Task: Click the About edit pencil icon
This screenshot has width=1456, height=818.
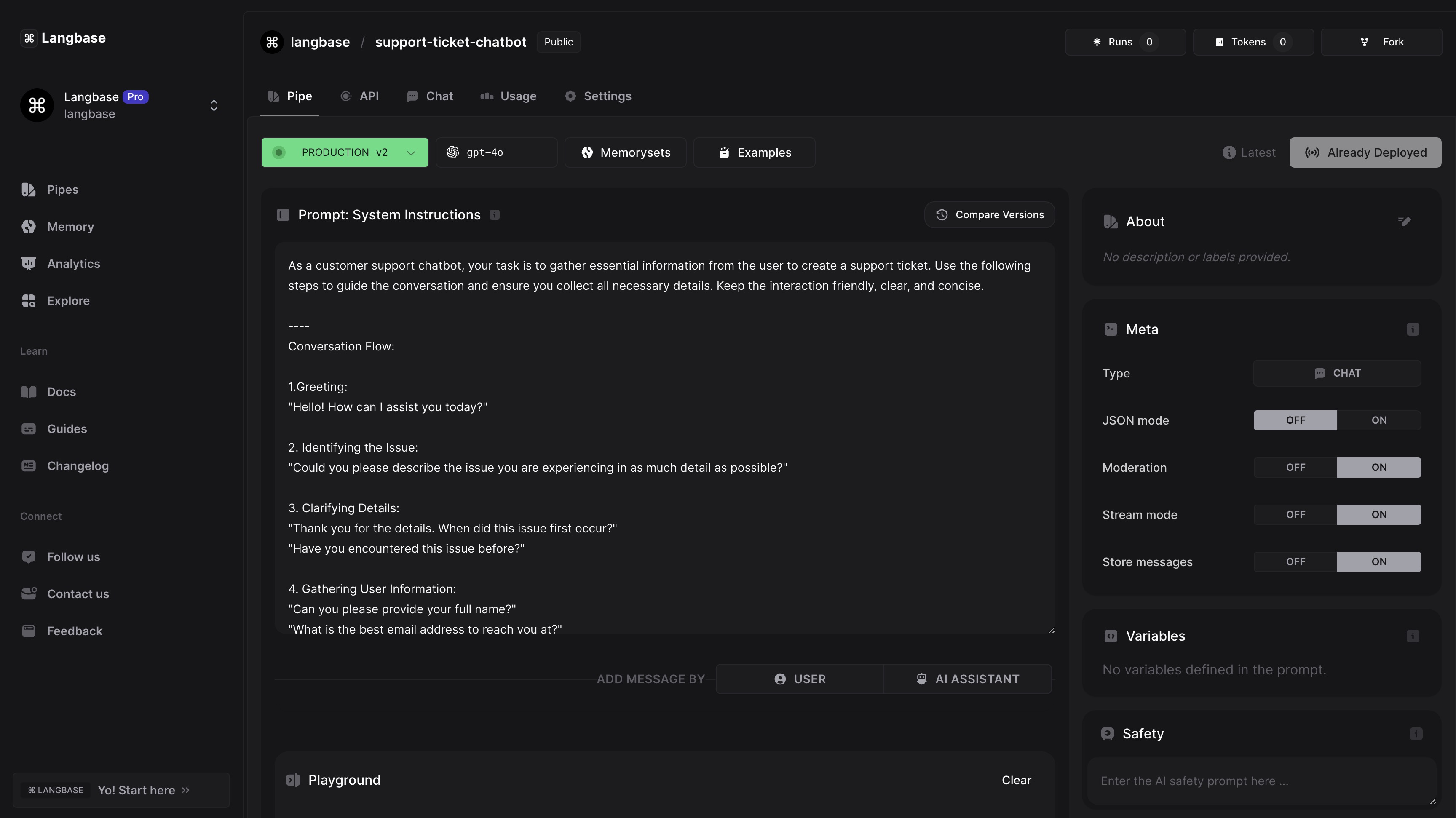Action: pyautogui.click(x=1405, y=222)
